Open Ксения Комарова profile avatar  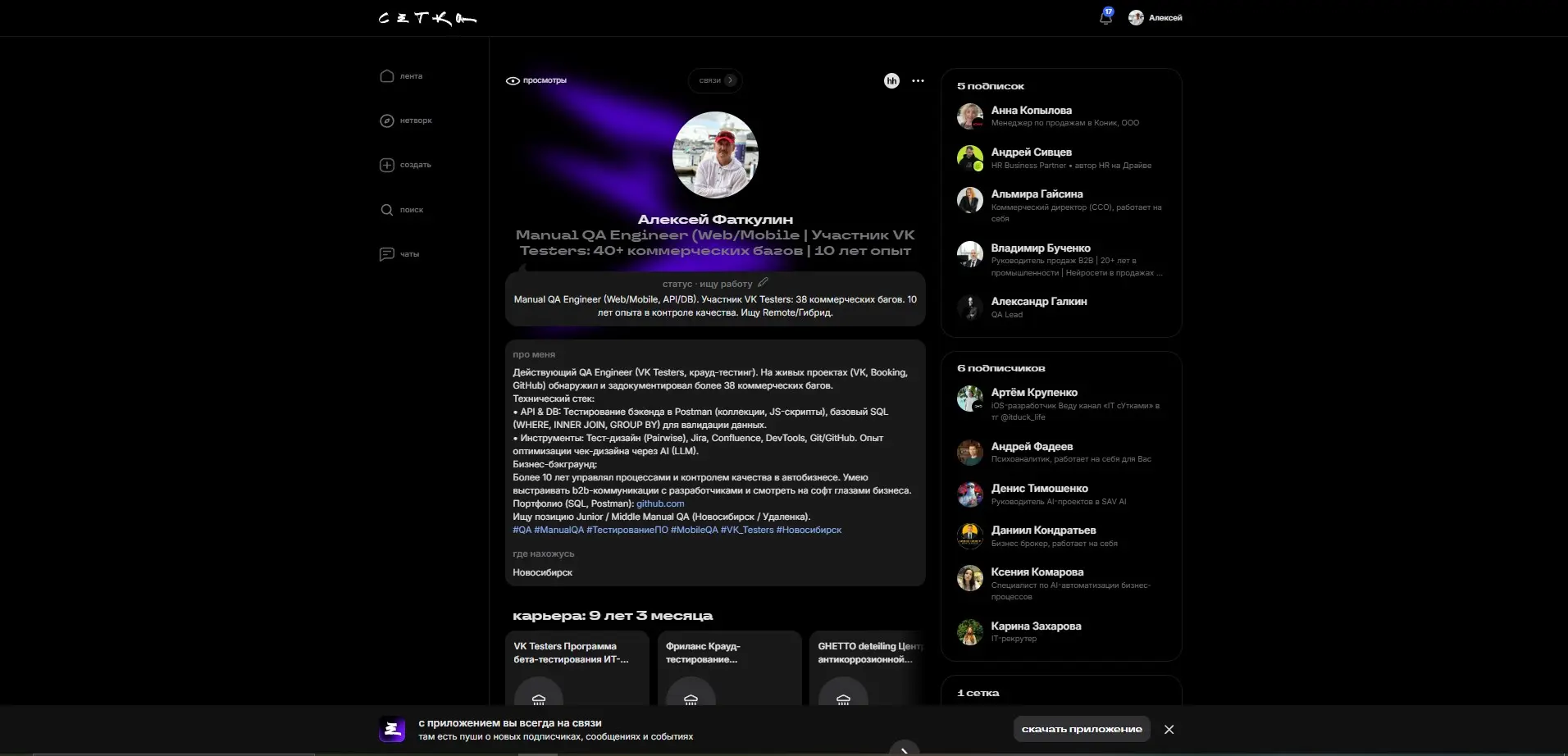[970, 578]
